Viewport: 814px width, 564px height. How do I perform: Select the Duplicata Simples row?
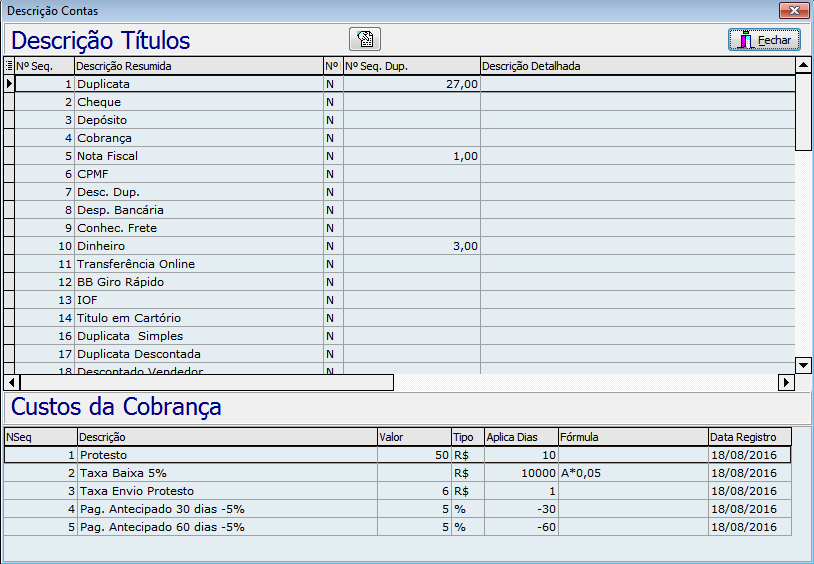405,336
